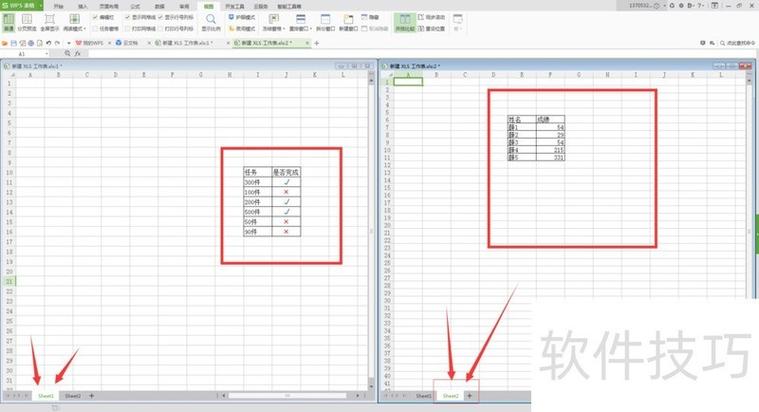Select the Normal view icon in ribbon
This screenshot has width=759, height=412.
coord(9,22)
